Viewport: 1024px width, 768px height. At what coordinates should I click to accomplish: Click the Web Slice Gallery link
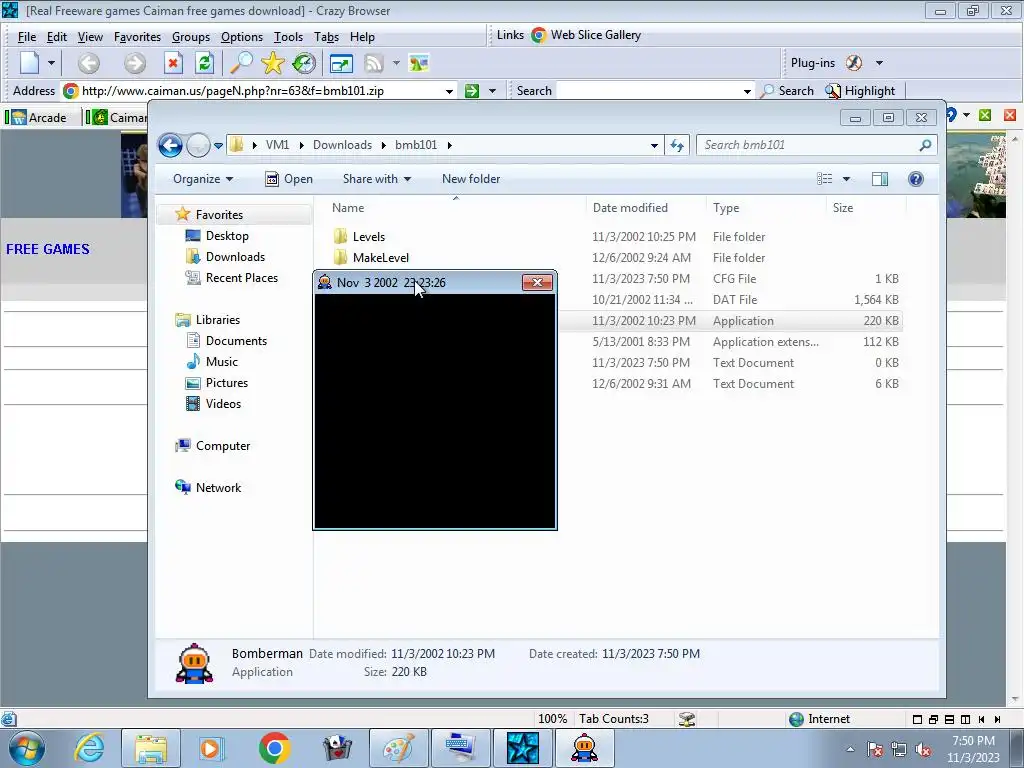click(586, 35)
